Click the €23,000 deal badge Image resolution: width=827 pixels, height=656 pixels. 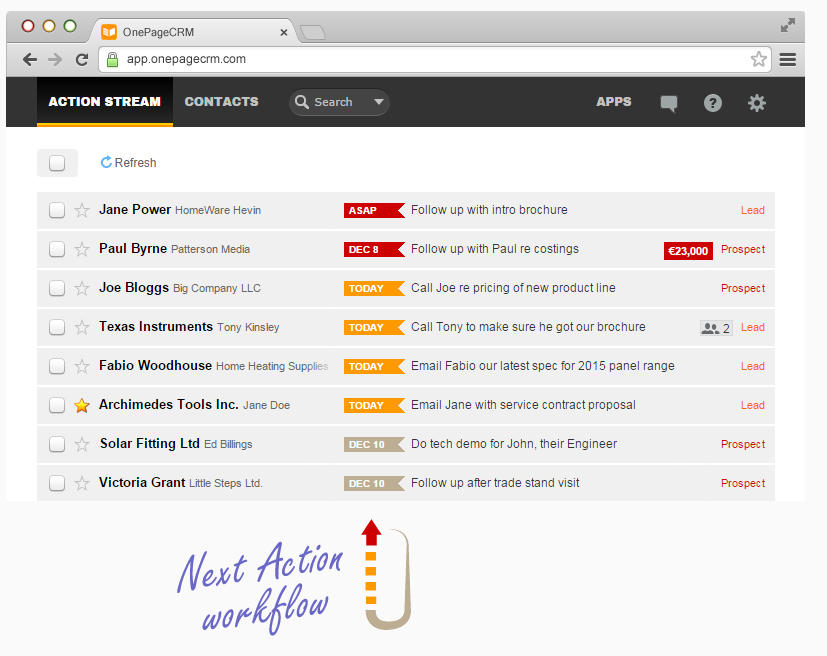(x=688, y=251)
